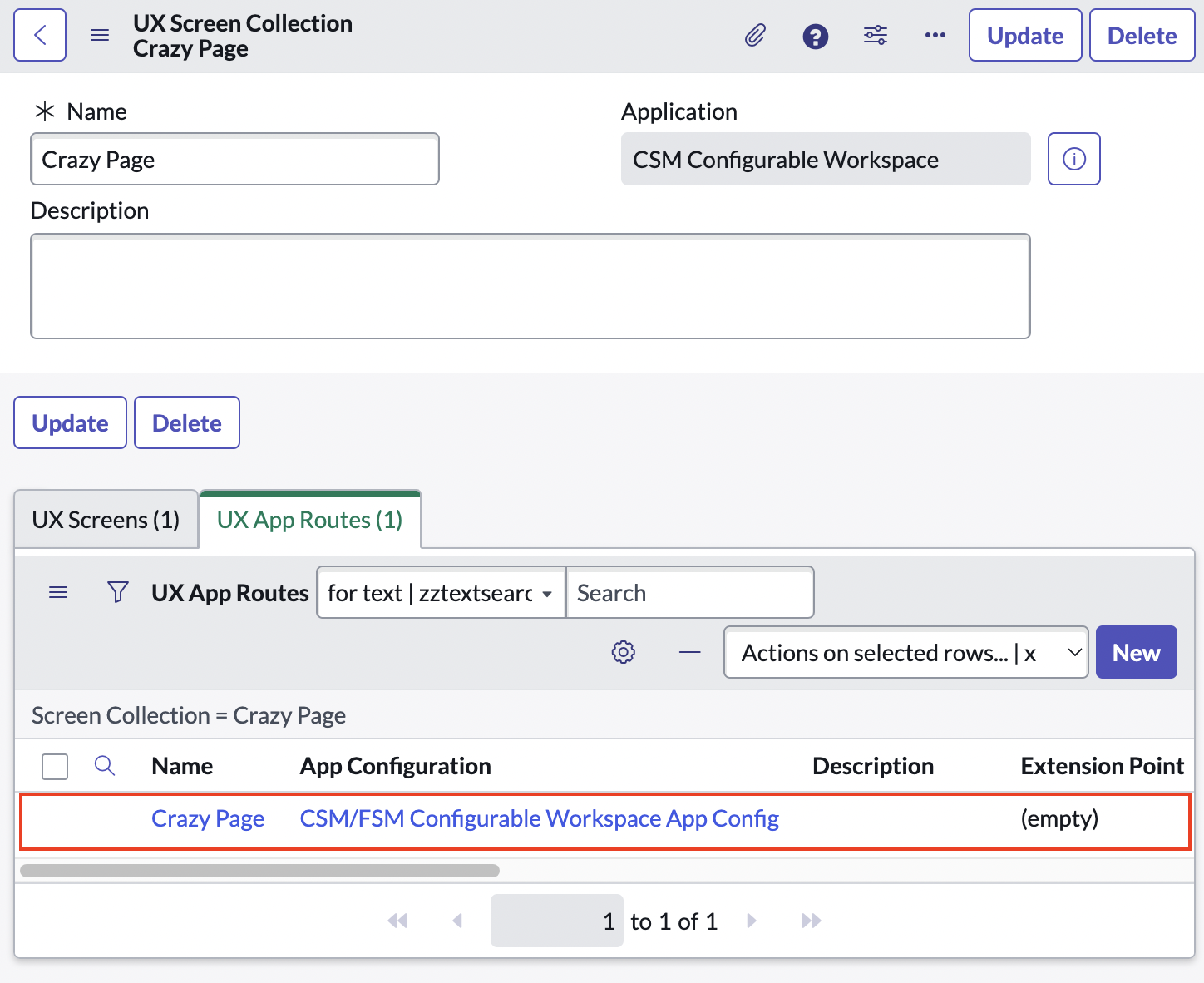Open the form context menu hamburger icon

point(100,35)
